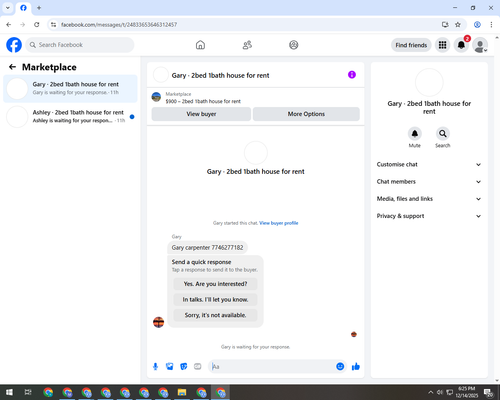Open the $900 listing thumbnail image
This screenshot has width=500, height=400.
(x=156, y=97)
